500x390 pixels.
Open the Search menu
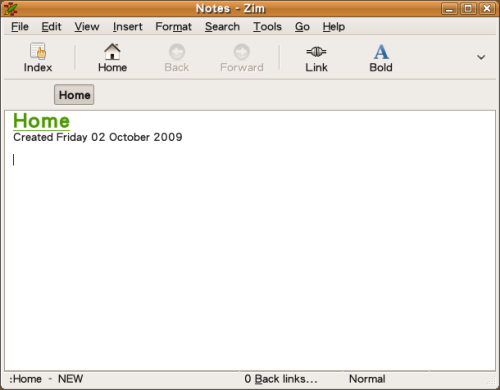pos(222,26)
